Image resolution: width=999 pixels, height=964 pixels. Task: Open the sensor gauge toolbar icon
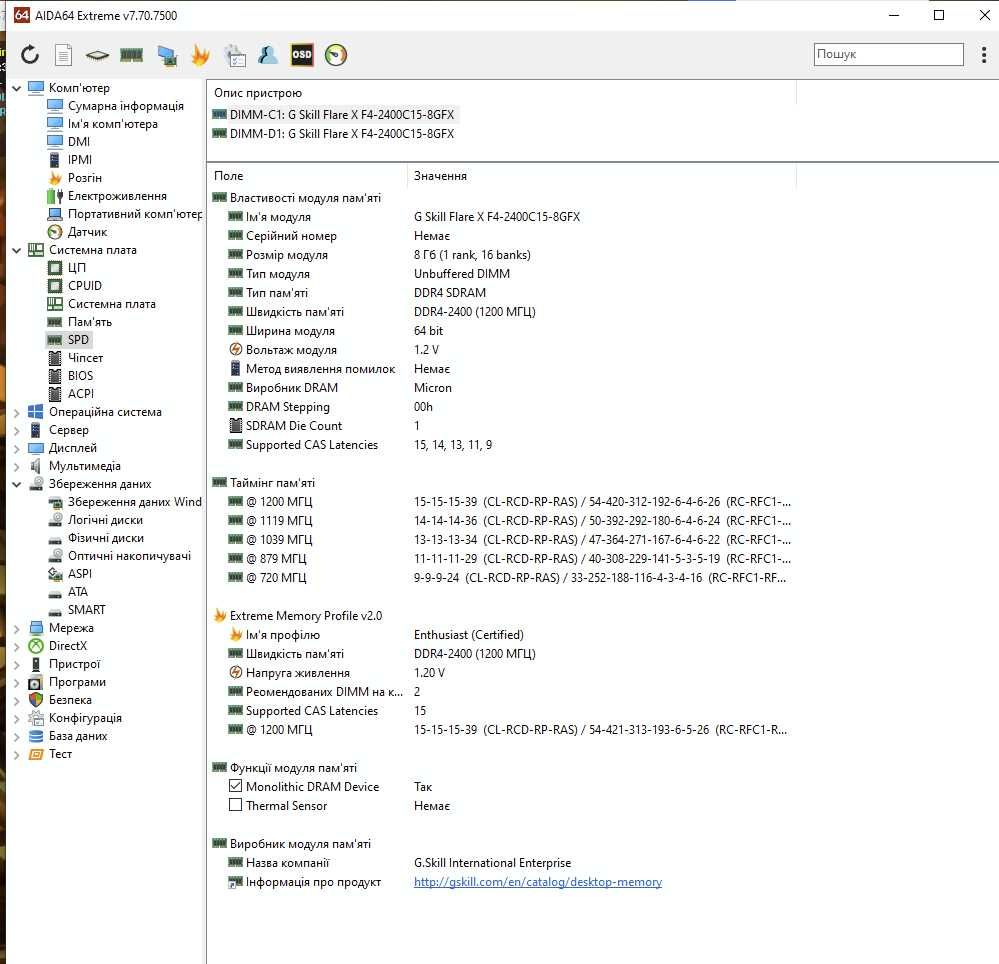[336, 55]
